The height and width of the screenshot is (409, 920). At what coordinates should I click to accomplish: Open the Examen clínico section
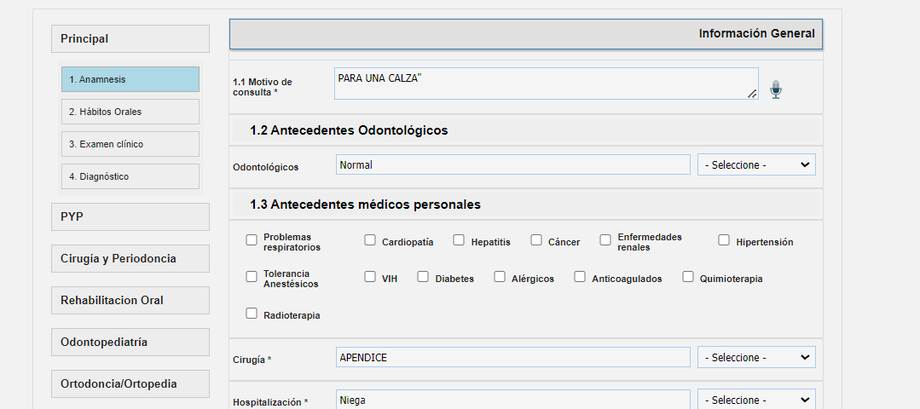[x=130, y=144]
